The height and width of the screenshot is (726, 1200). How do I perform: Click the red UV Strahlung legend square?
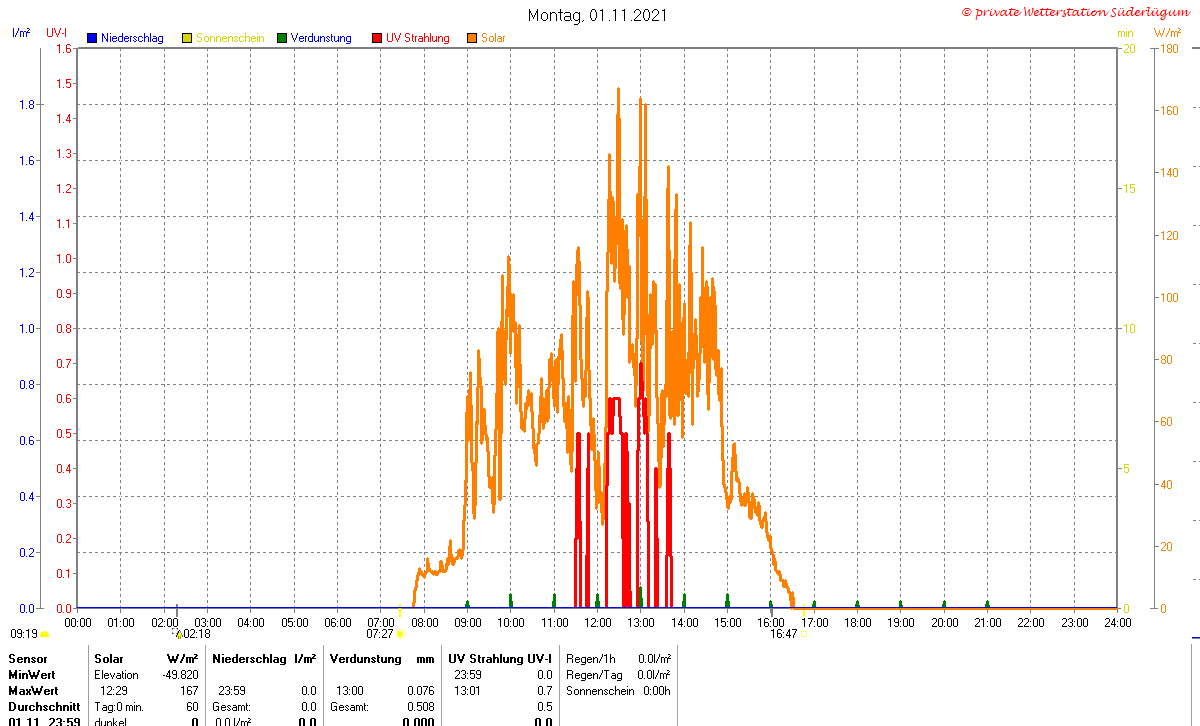point(377,38)
